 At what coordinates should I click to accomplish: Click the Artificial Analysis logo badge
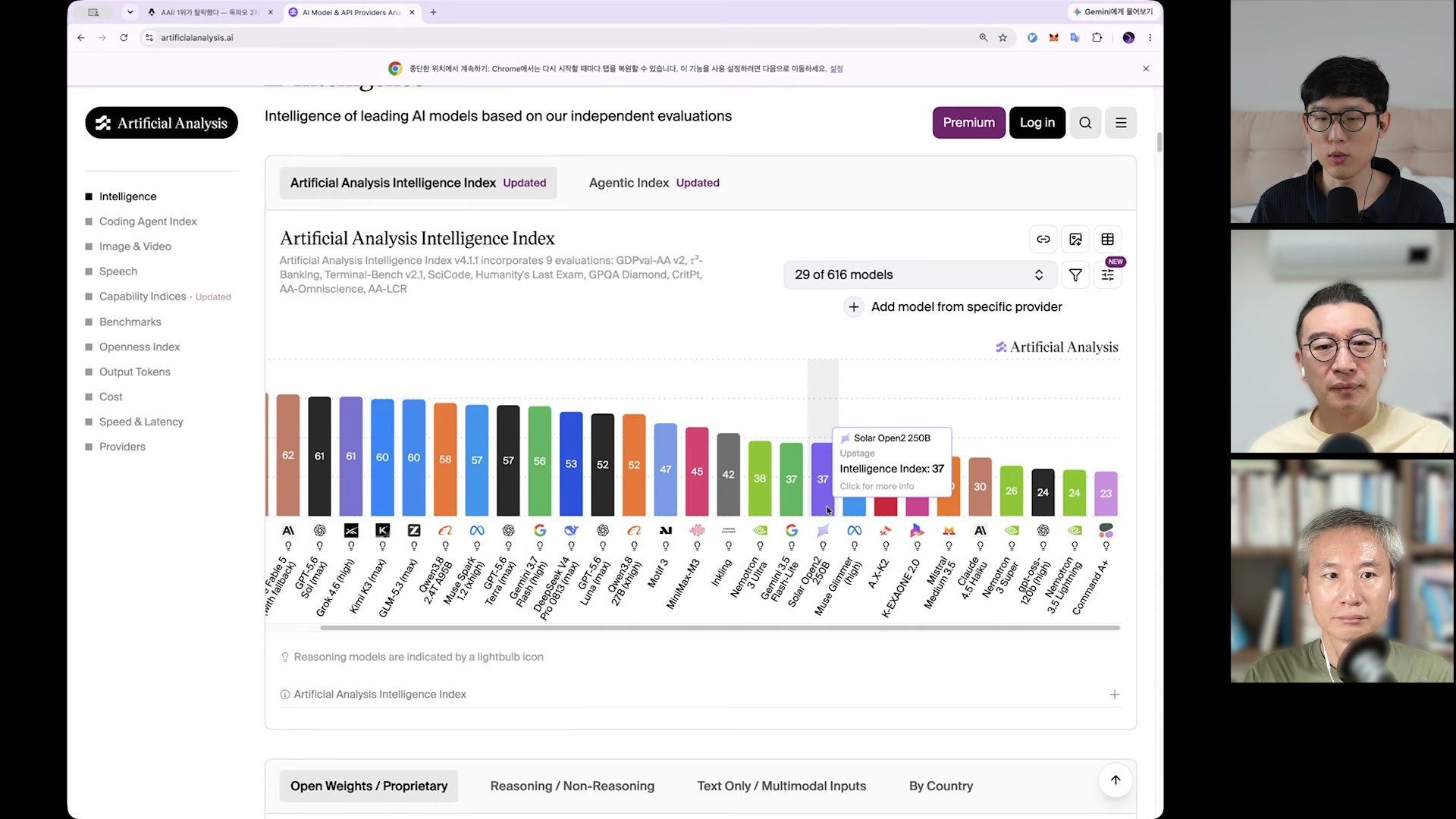click(x=162, y=123)
